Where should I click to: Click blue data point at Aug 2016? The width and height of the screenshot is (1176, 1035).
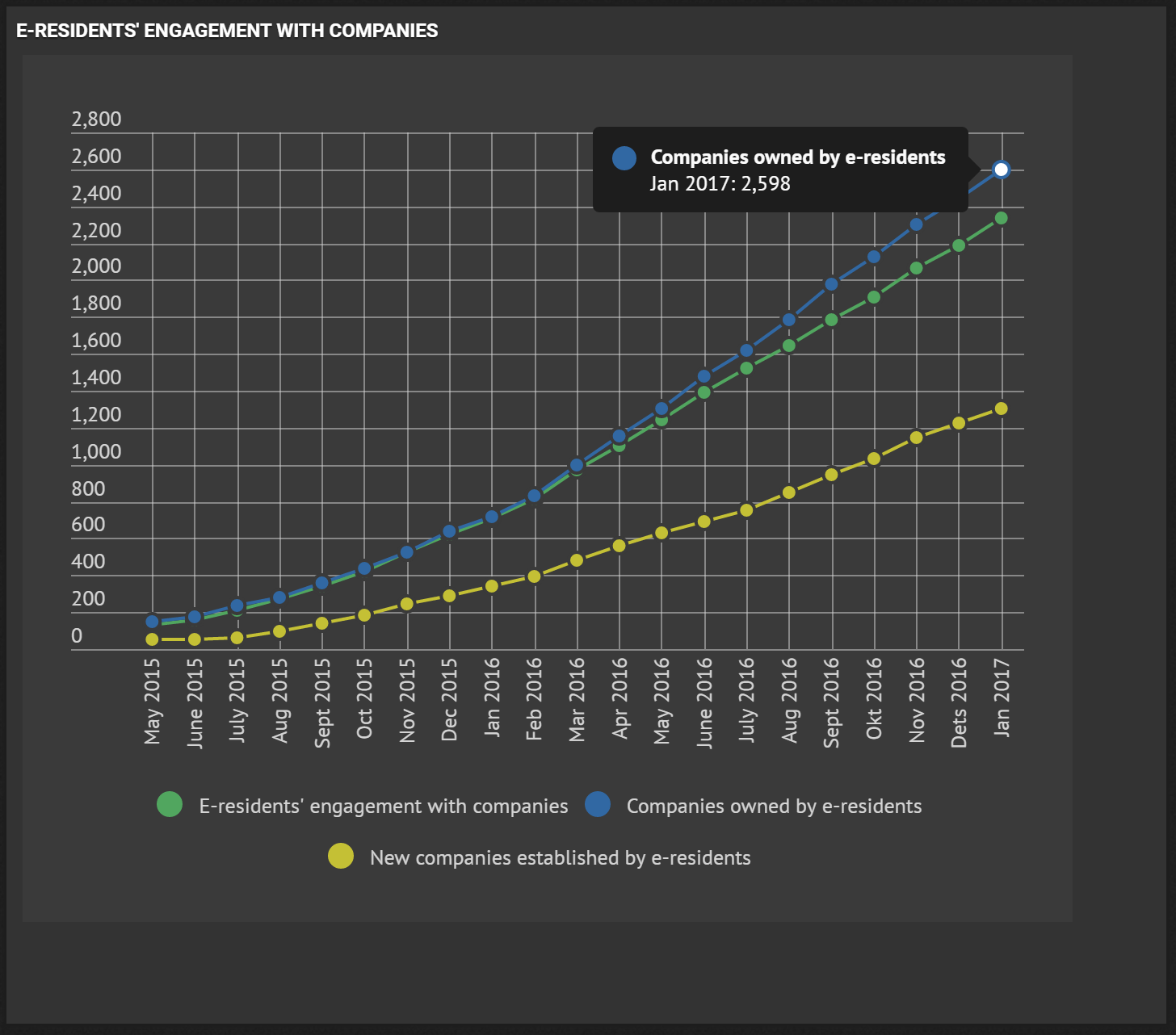click(789, 320)
